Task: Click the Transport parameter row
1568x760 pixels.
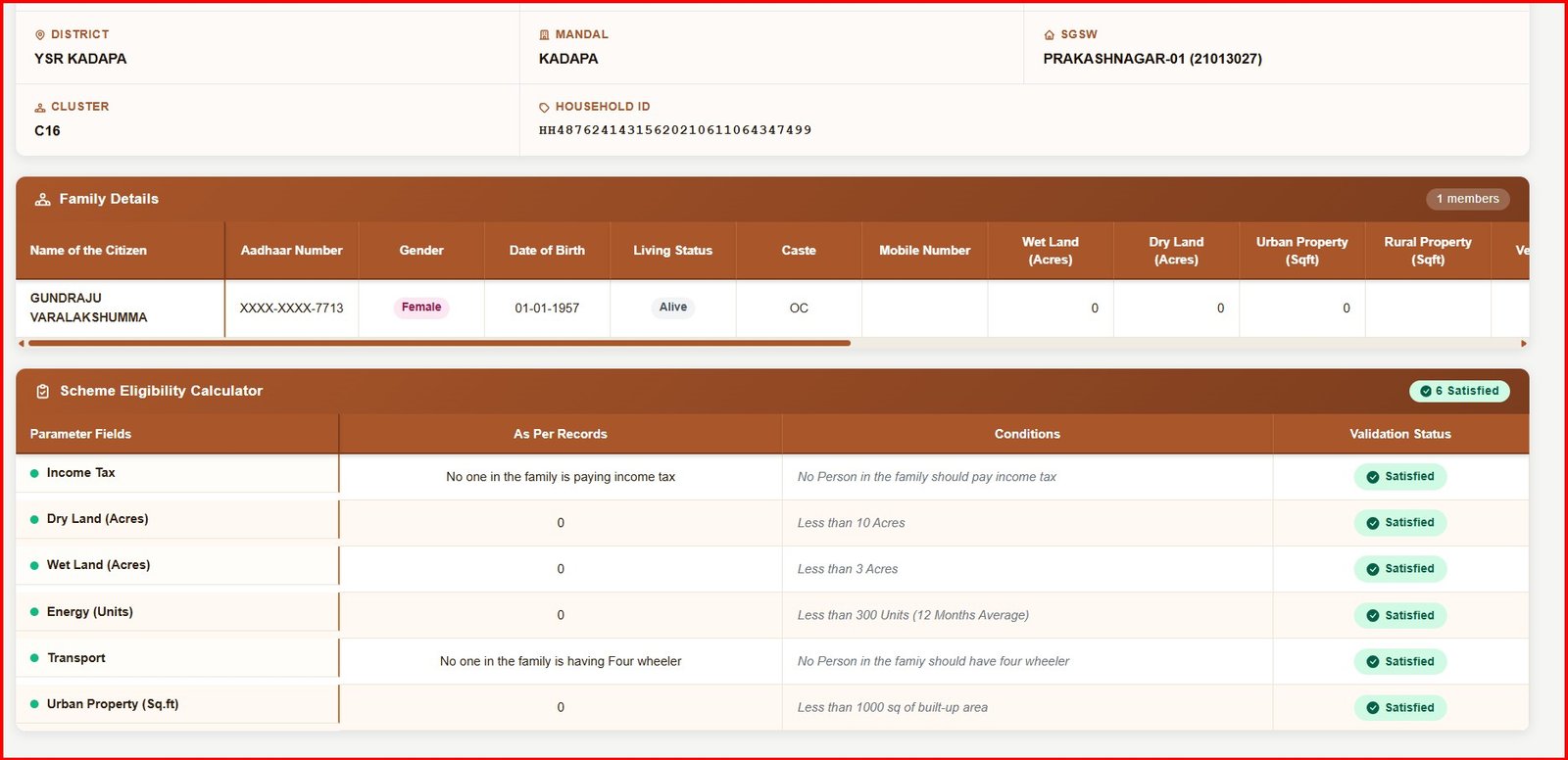Action: point(772,661)
